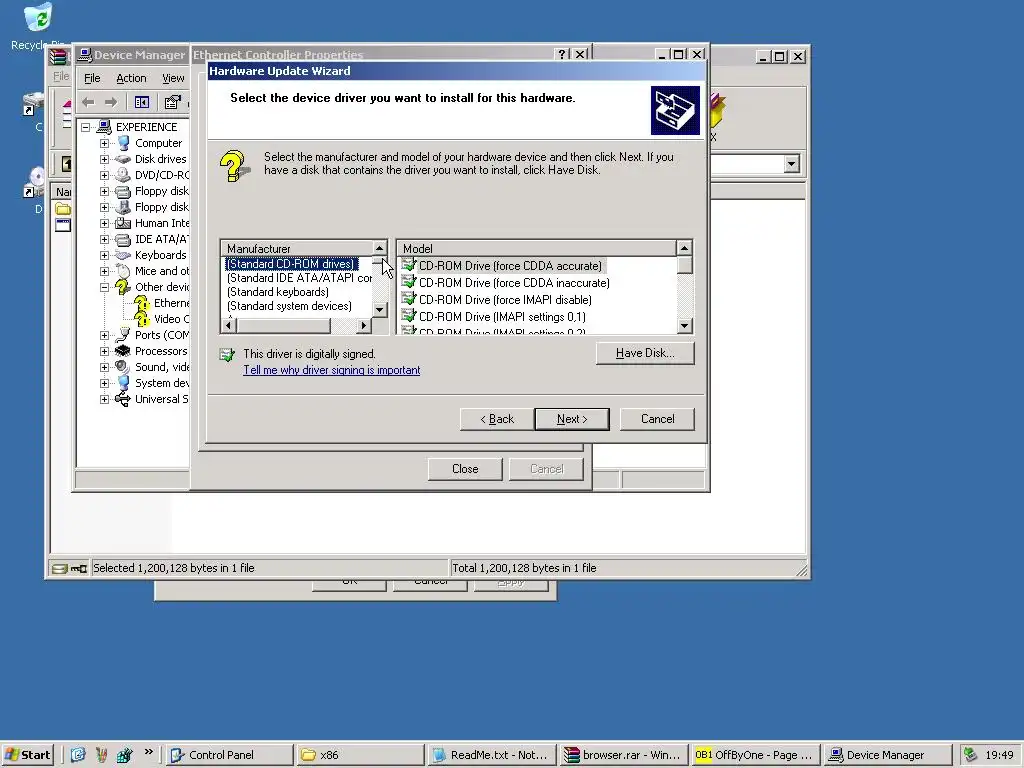Click Device Manager Forward toolbar arrow

tap(111, 102)
